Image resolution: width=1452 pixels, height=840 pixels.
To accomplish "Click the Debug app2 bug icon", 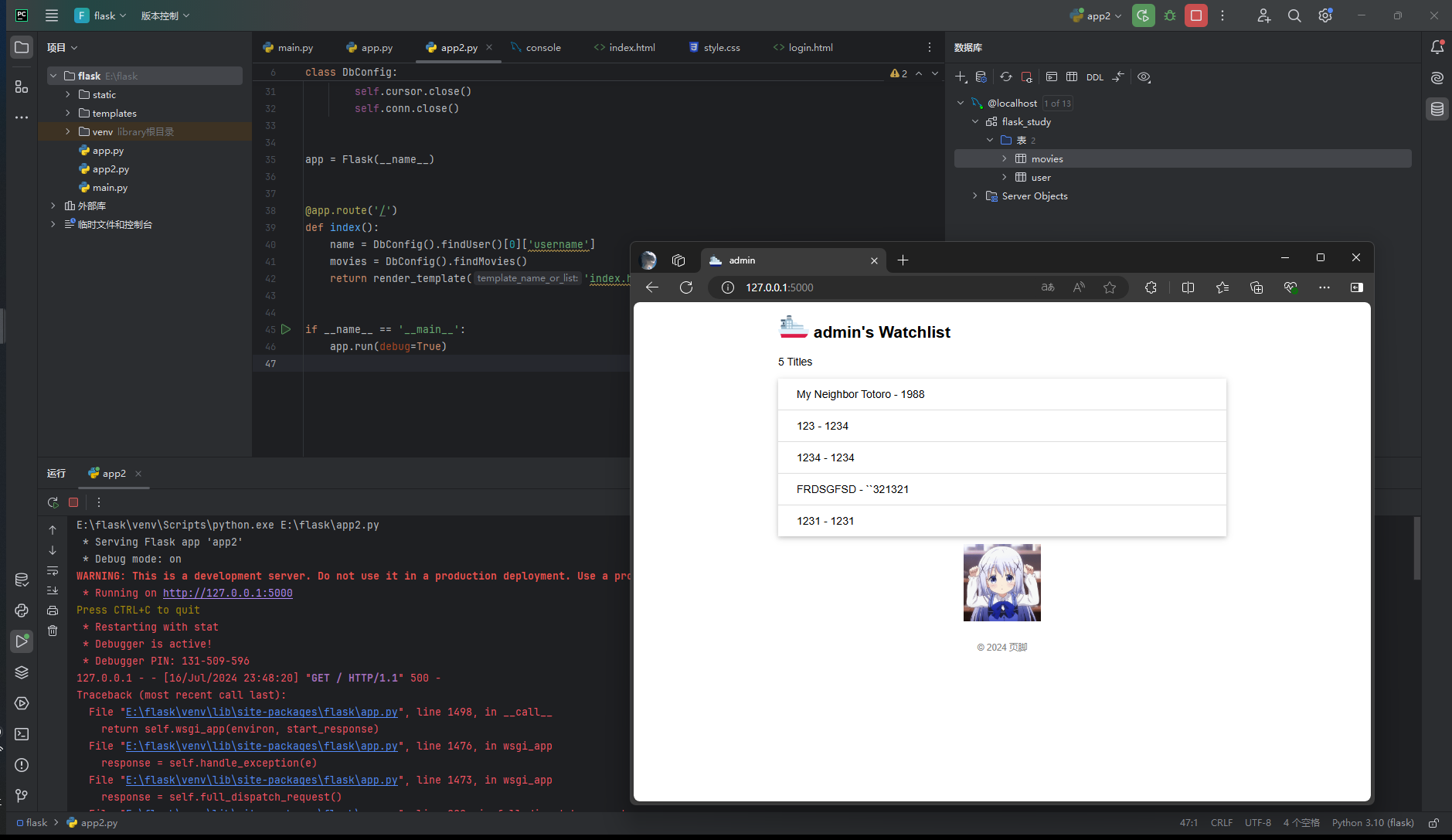I will coord(1170,15).
